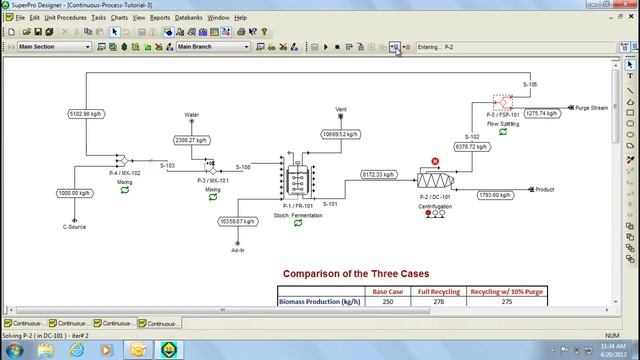The width and height of the screenshot is (640, 360).
Task: Expand the Main Branch dropdown
Action: pyautogui.click(x=246, y=47)
